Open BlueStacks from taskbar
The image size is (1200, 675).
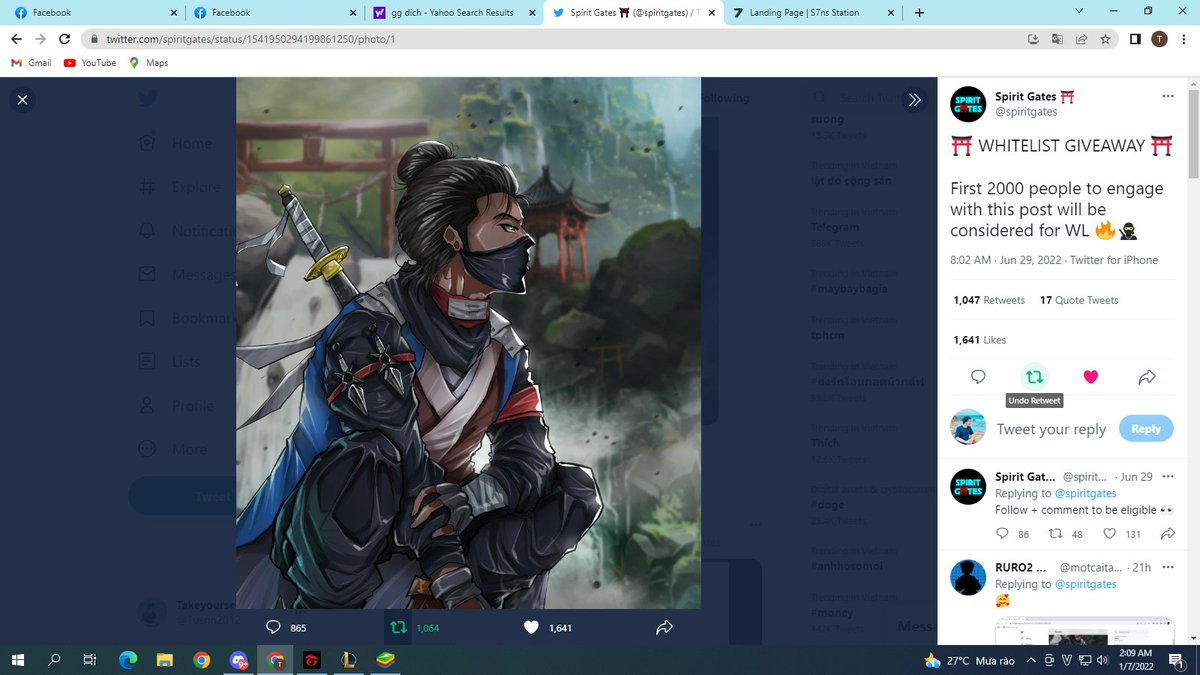click(x=385, y=660)
